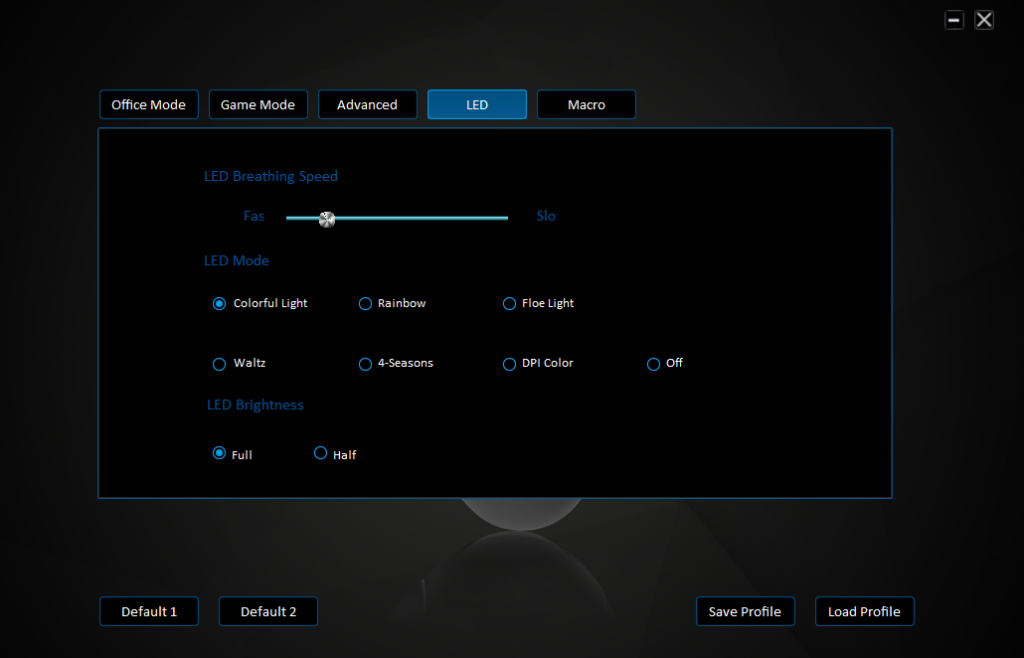Minimize the mouse settings window
The height and width of the screenshot is (658, 1024).
[954, 20]
